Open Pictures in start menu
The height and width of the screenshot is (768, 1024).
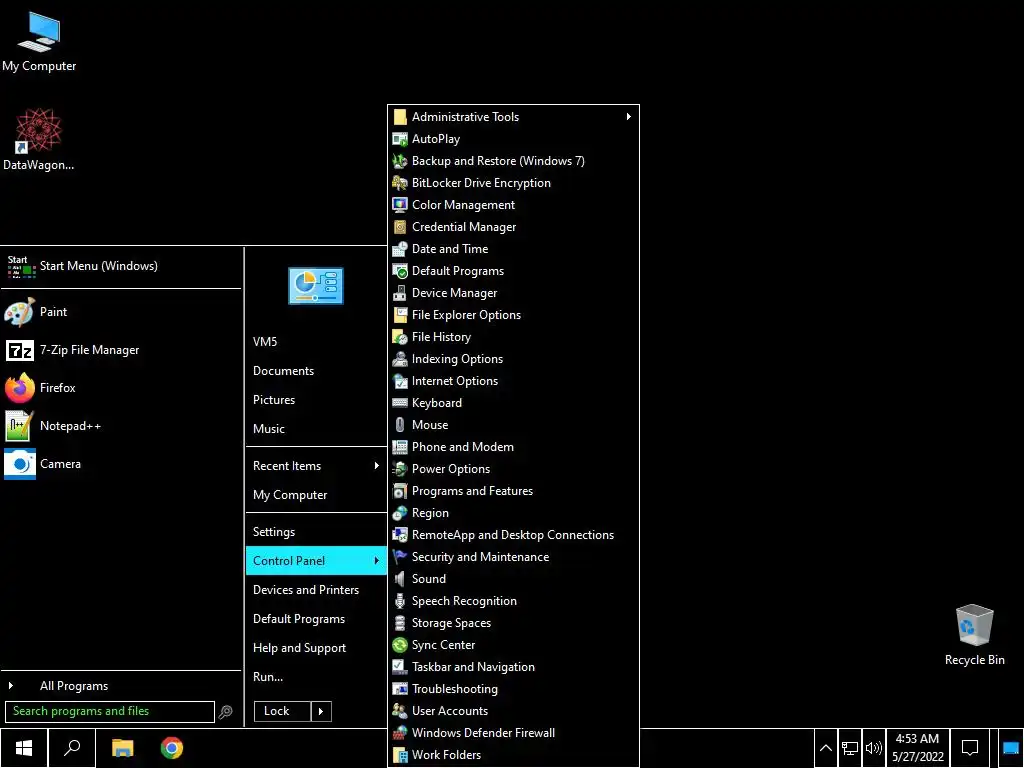316,400
